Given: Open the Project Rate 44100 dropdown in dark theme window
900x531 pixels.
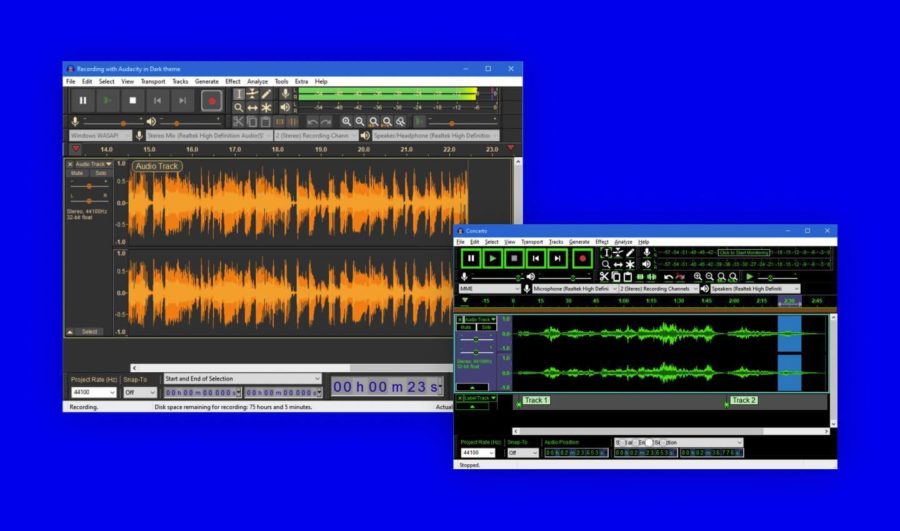Looking at the screenshot, I should click(93, 393).
